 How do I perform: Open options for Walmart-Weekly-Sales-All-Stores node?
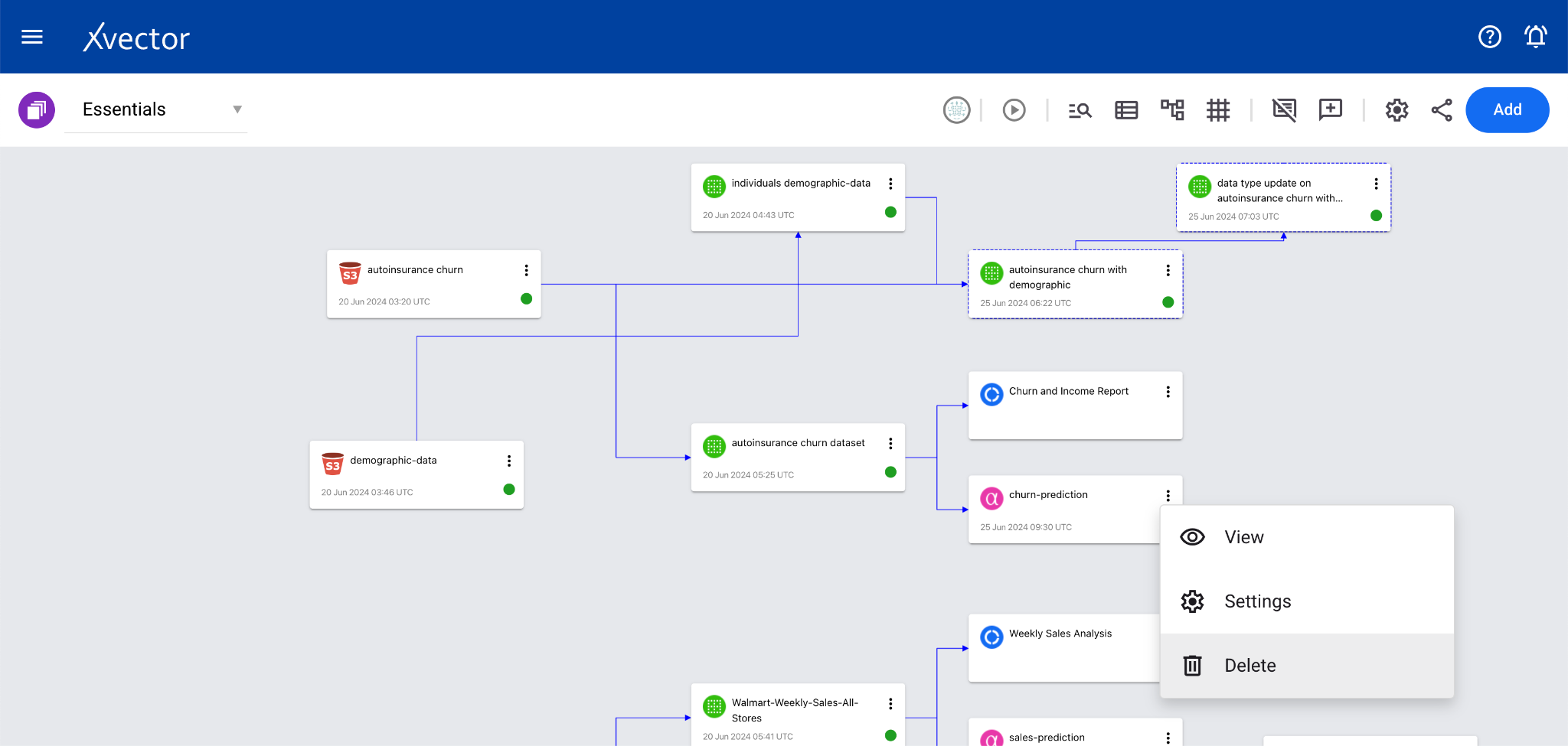click(890, 704)
